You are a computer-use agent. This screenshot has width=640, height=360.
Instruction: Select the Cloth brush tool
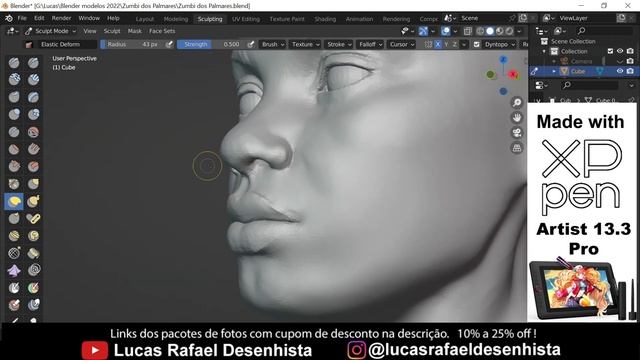pyautogui.click(x=14, y=270)
